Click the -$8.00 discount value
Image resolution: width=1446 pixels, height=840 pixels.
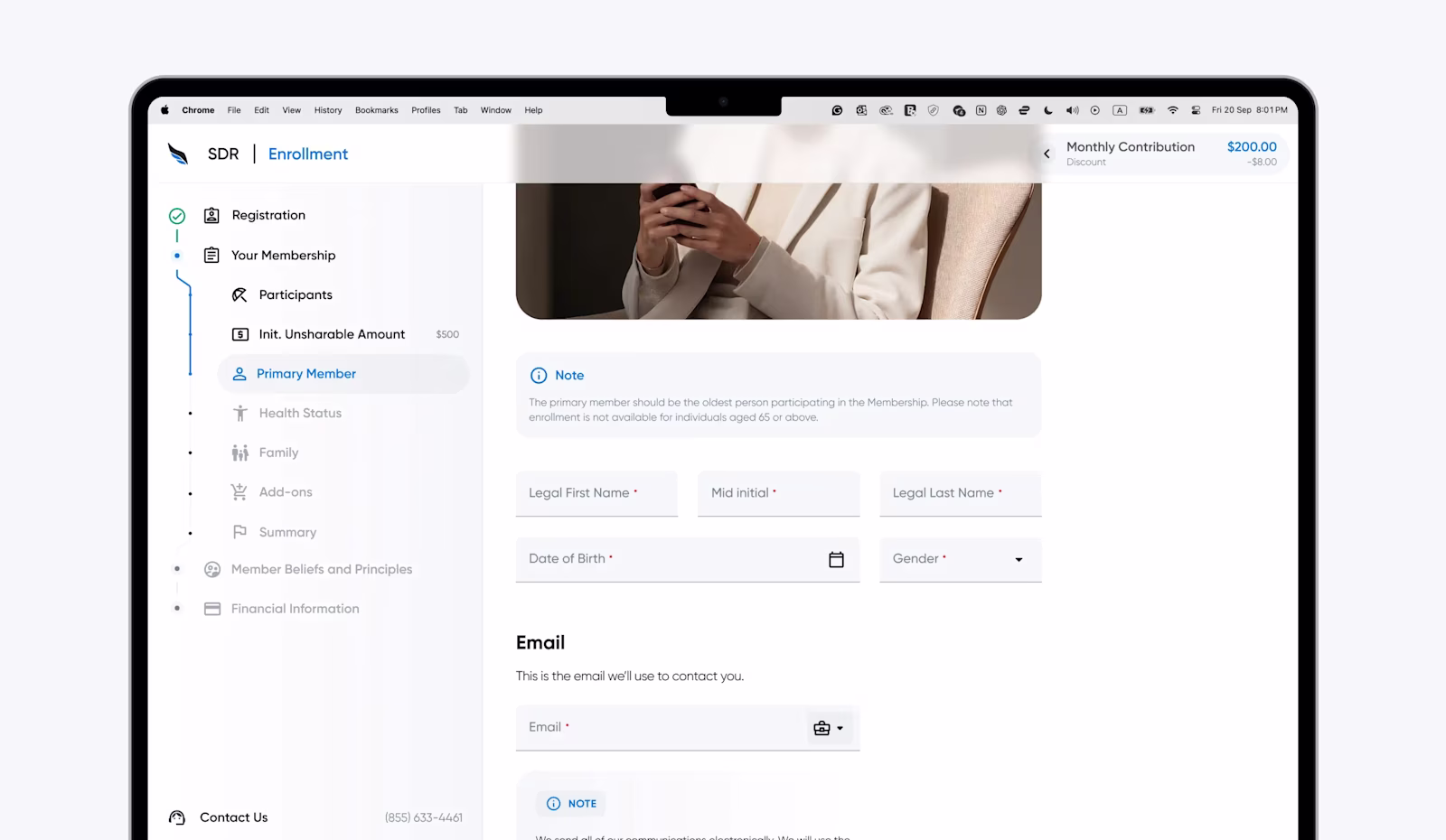pos(1263,163)
